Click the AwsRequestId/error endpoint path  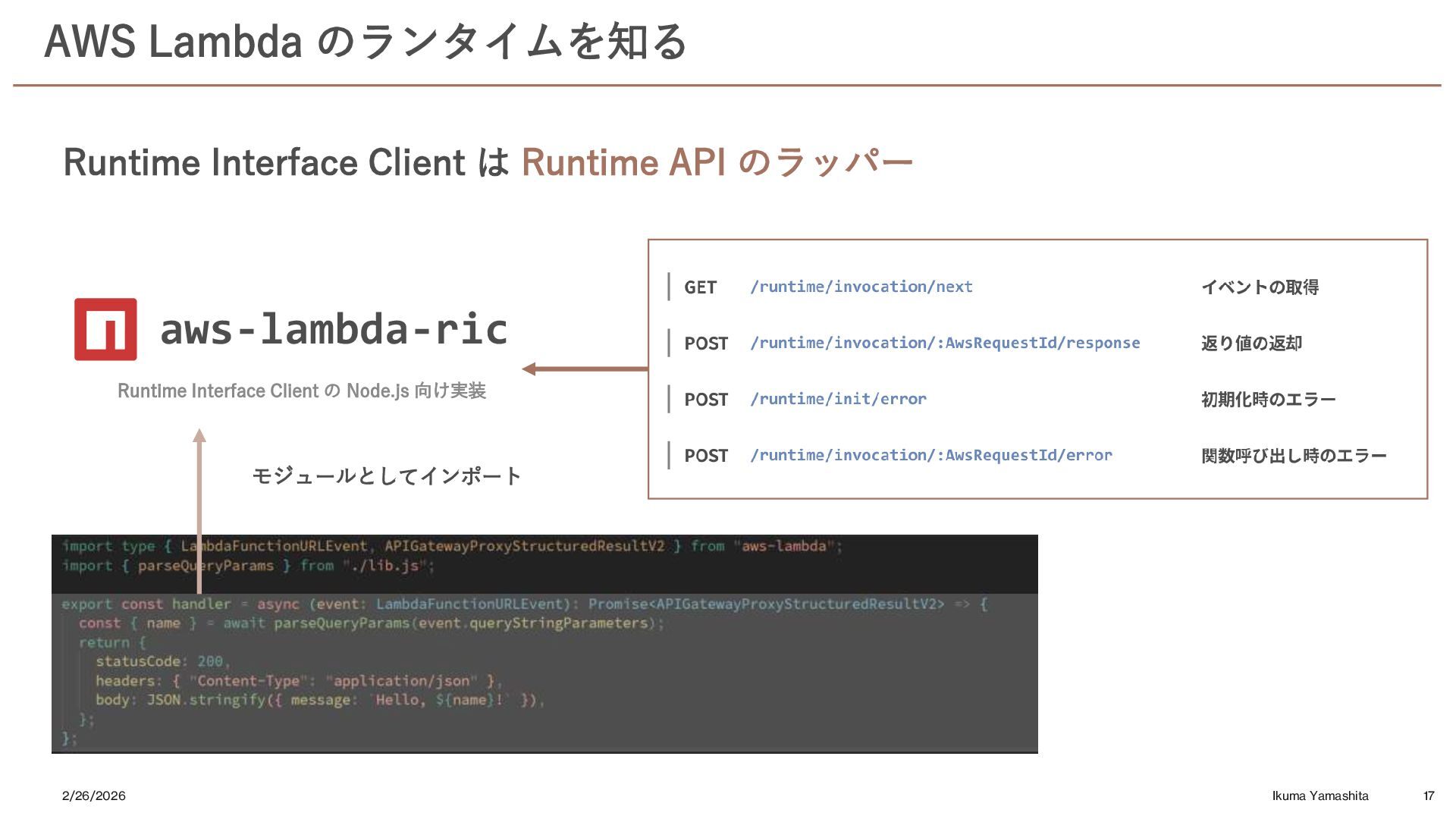(930, 455)
